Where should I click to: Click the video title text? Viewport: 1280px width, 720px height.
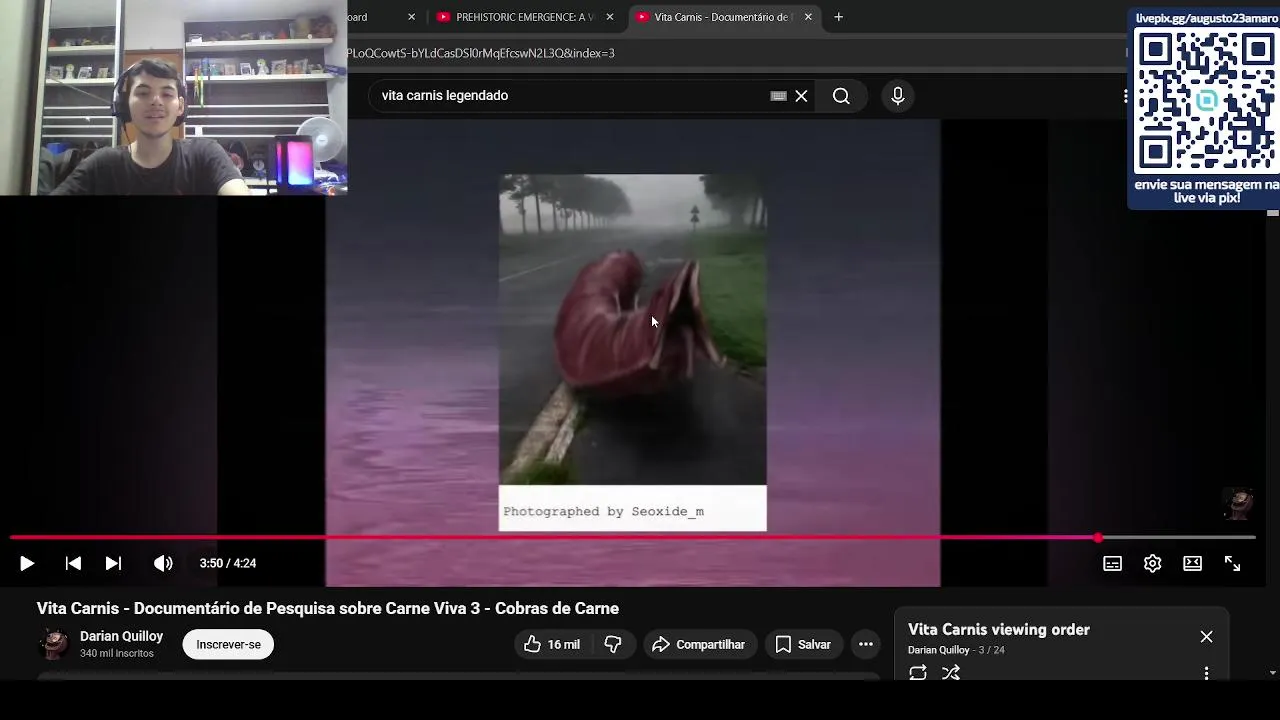[328, 608]
